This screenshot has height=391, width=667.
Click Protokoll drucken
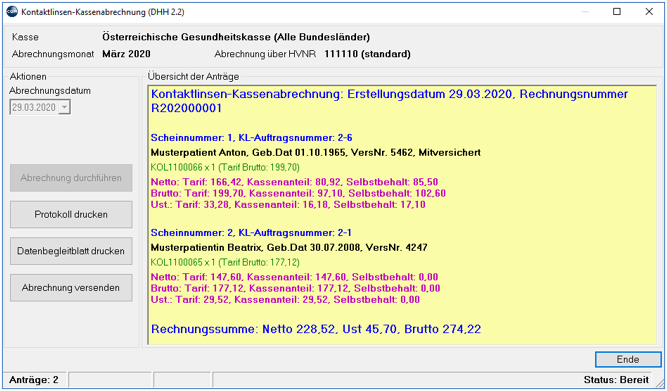point(71,214)
